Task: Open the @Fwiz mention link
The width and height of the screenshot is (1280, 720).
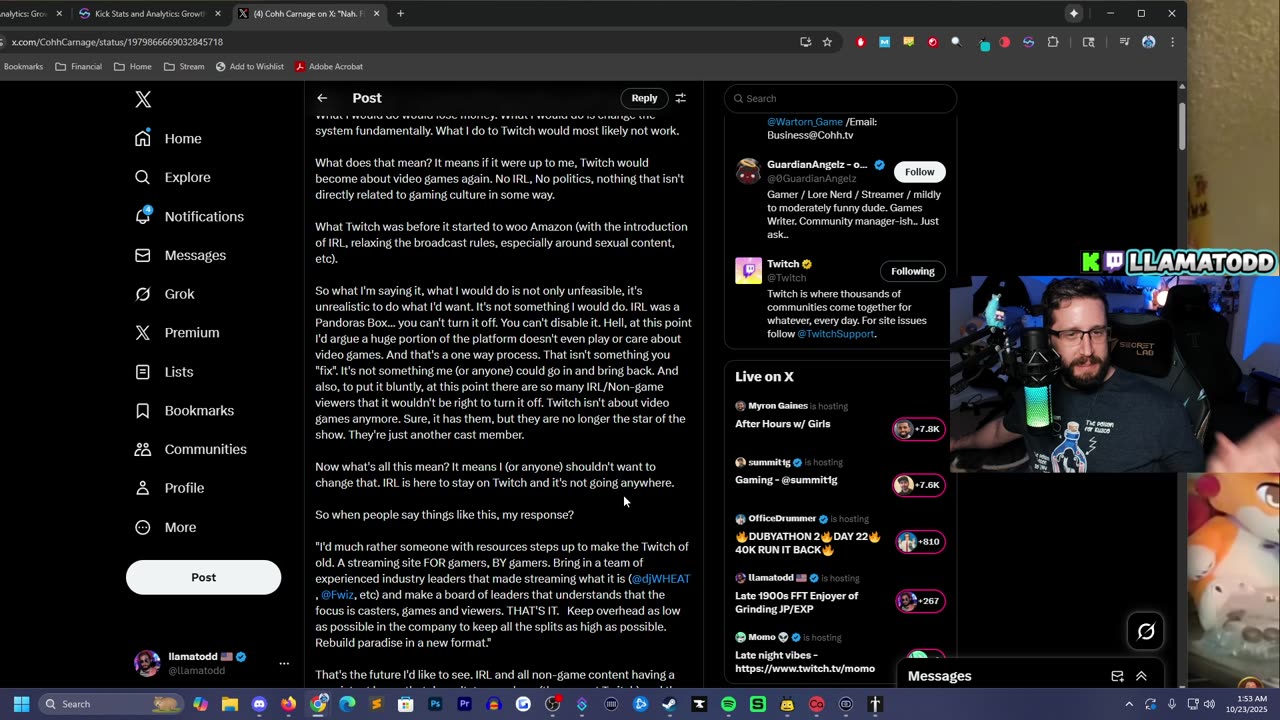Action: pyautogui.click(x=337, y=595)
